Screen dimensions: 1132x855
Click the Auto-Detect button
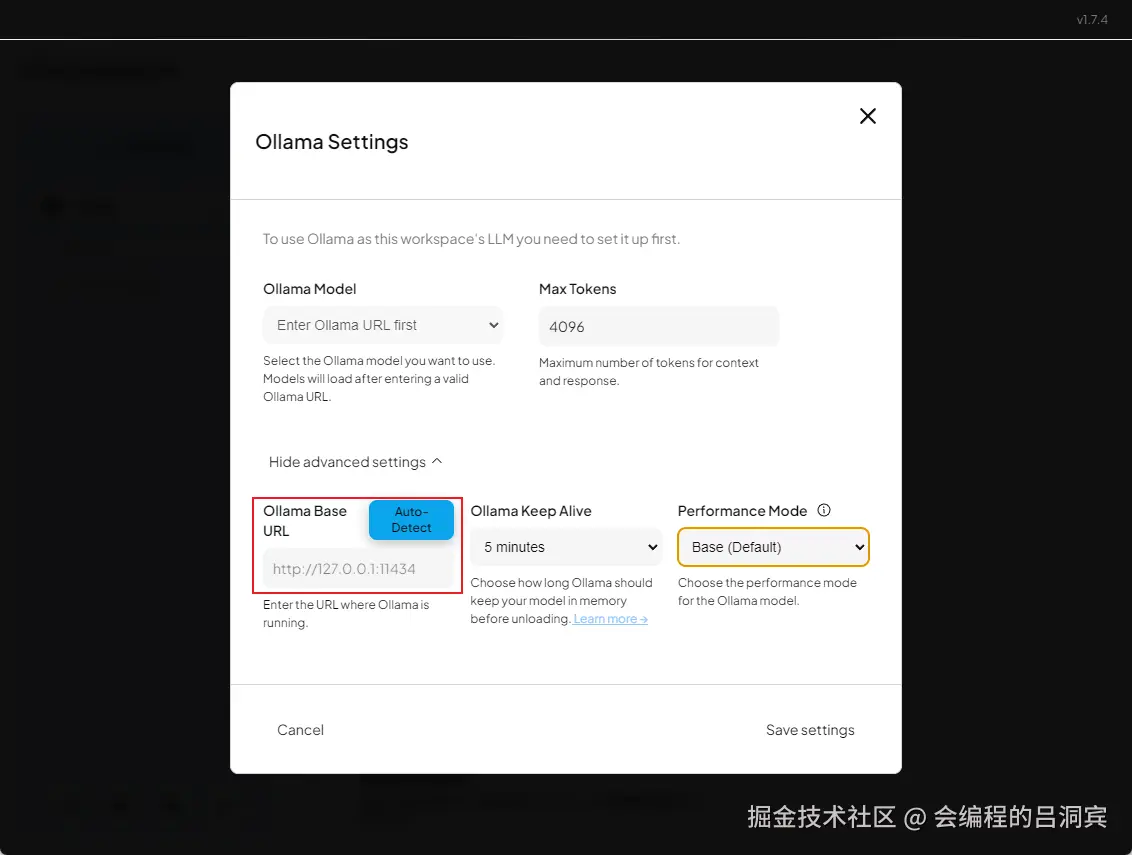click(412, 520)
